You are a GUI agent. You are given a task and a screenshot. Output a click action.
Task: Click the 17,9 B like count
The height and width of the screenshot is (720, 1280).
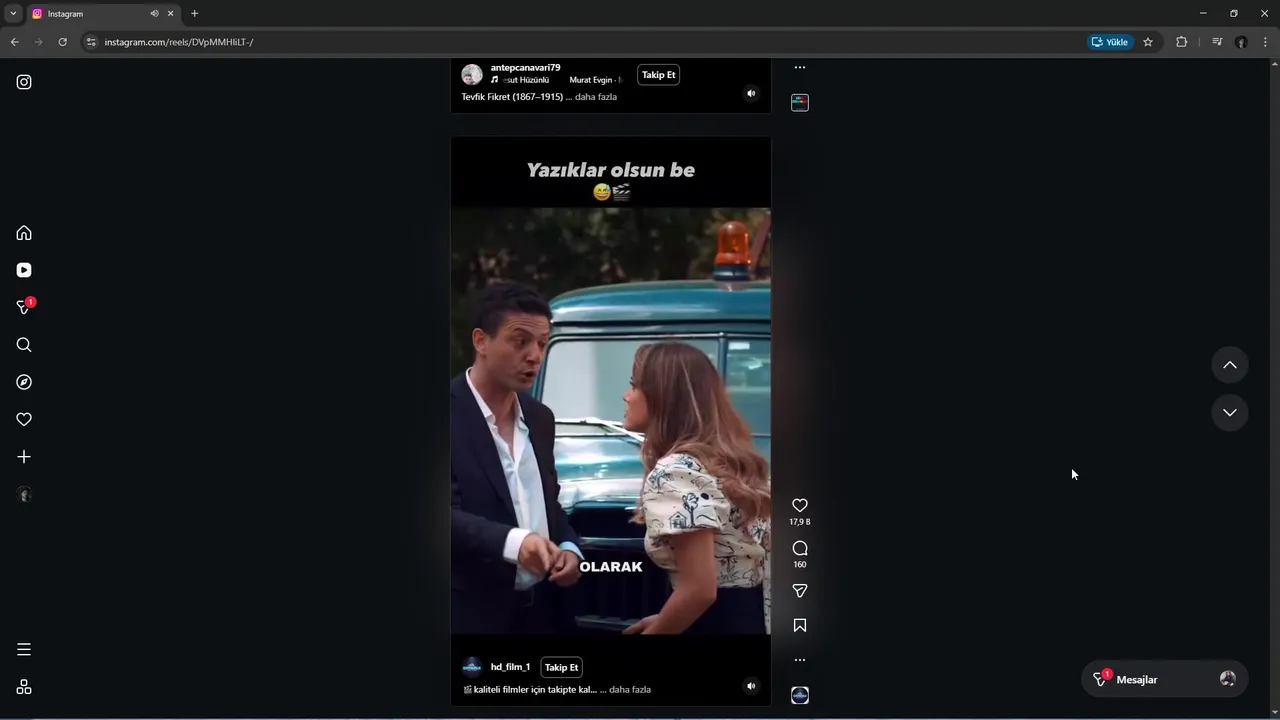(800, 522)
